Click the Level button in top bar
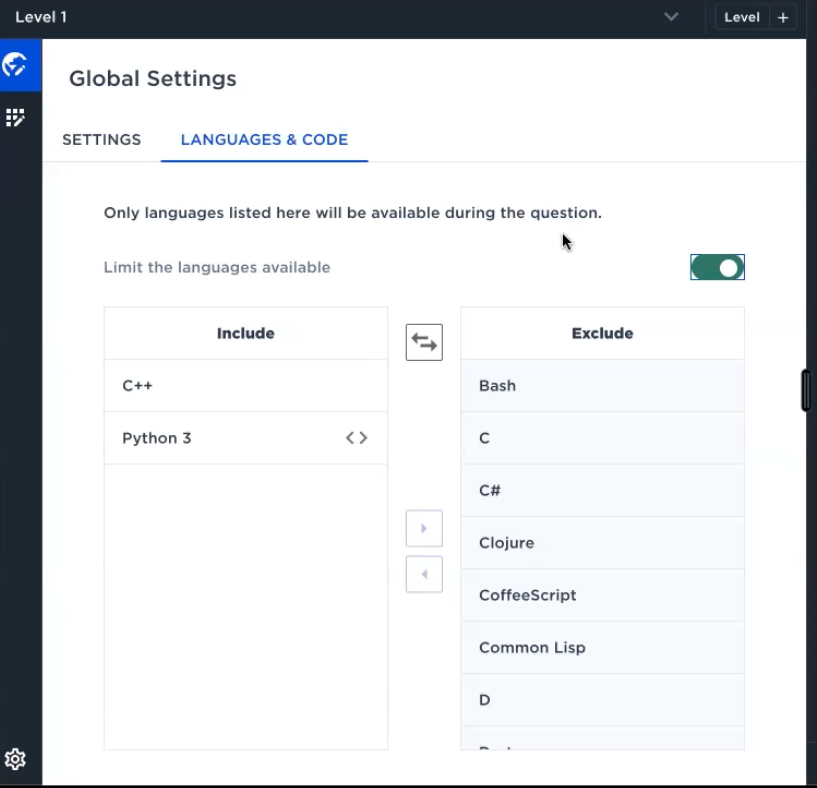The height and width of the screenshot is (788, 817). tap(741, 17)
